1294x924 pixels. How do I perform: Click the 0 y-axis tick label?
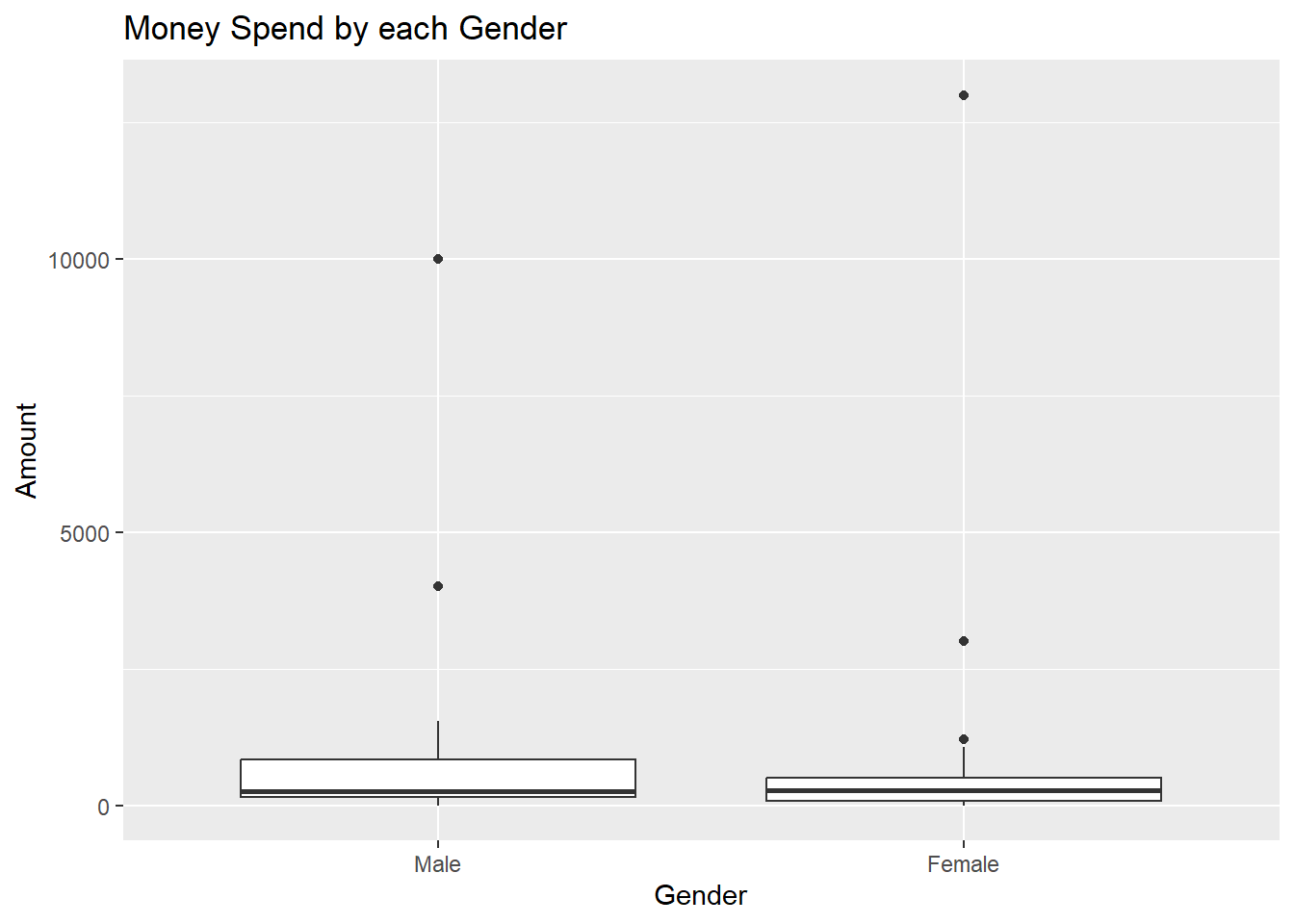[x=103, y=807]
